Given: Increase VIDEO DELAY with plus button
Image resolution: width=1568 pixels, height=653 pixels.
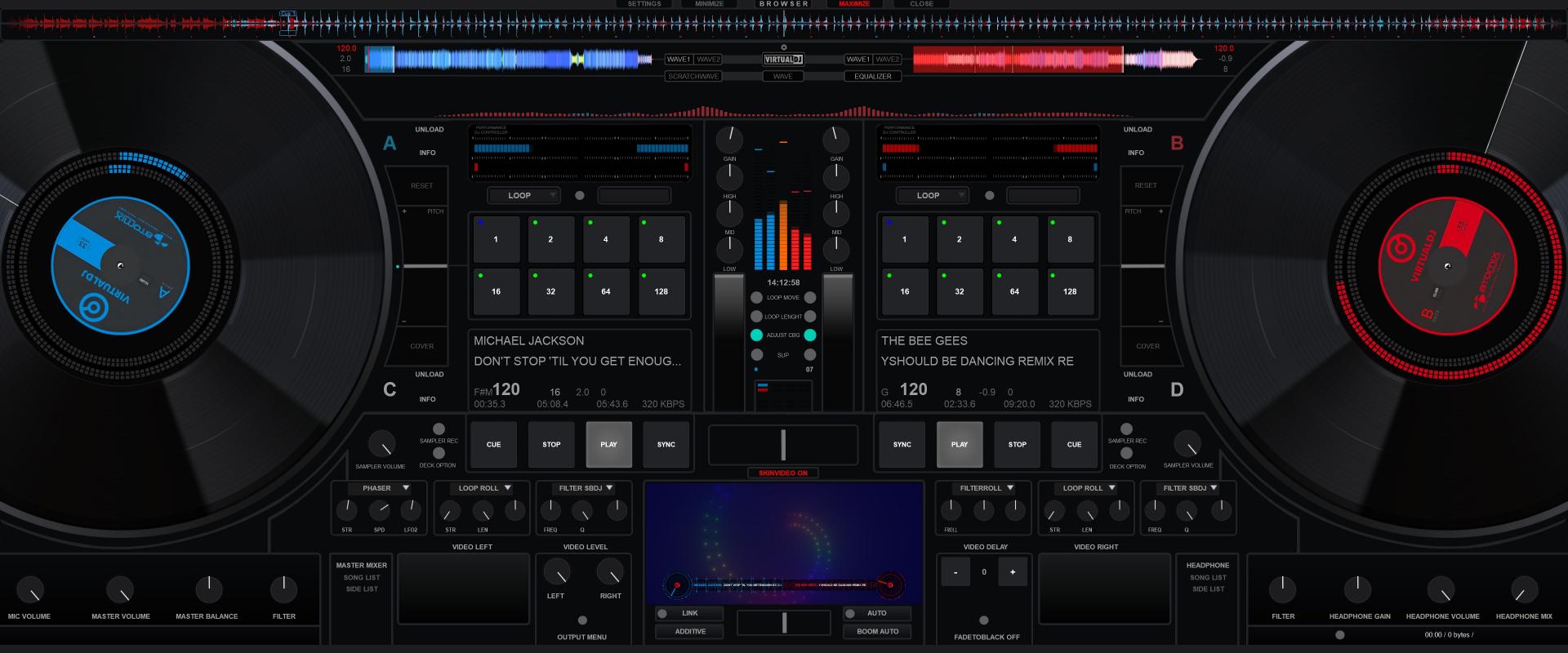Looking at the screenshot, I should (x=1013, y=571).
